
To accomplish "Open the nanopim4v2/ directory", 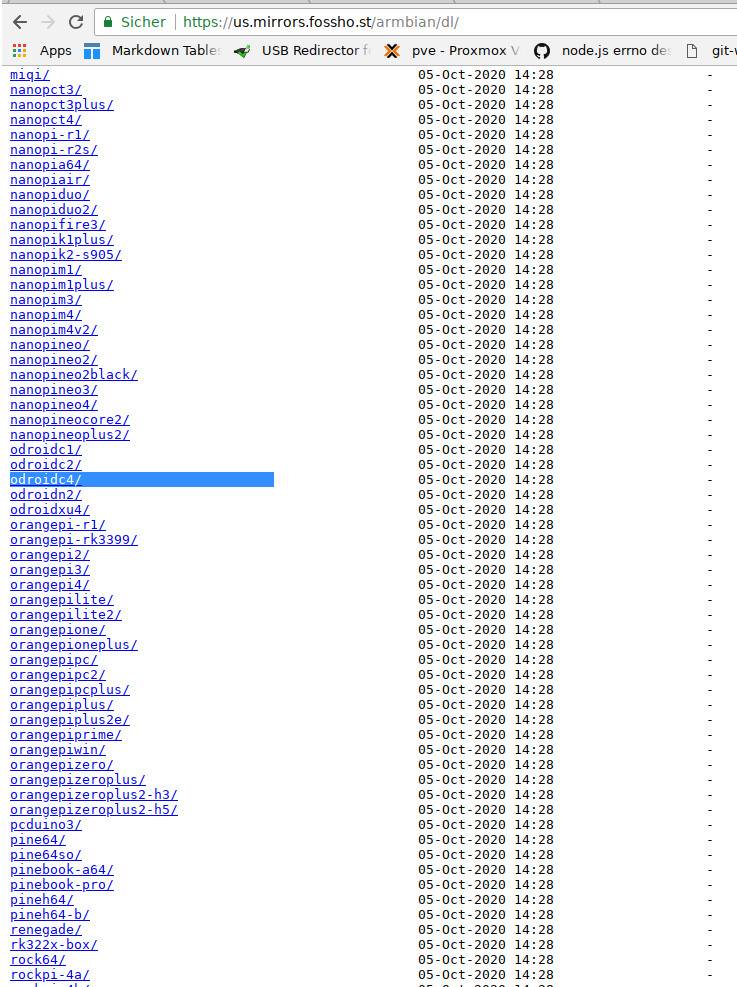I will [x=53, y=330].
